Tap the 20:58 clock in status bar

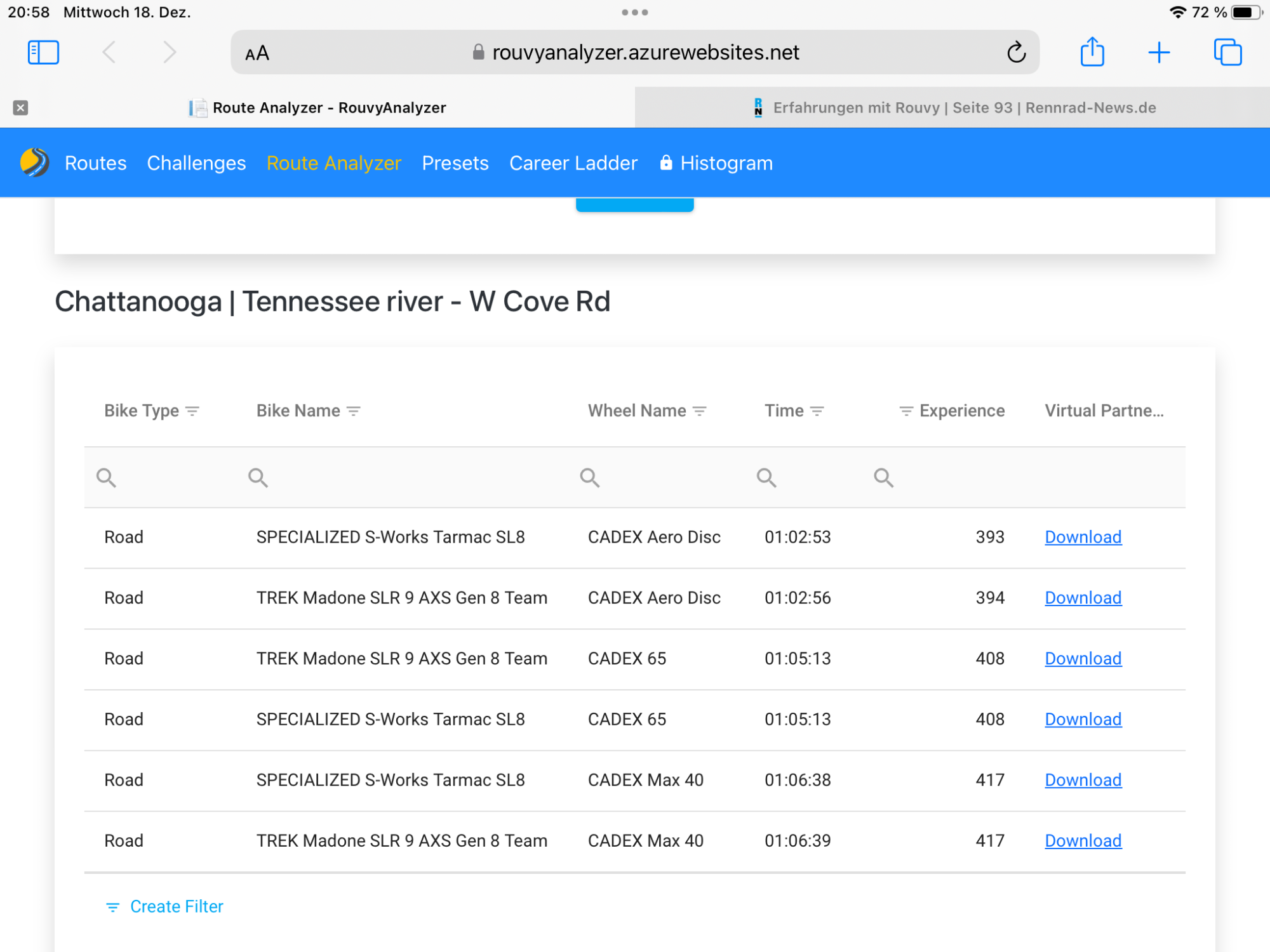tap(29, 12)
